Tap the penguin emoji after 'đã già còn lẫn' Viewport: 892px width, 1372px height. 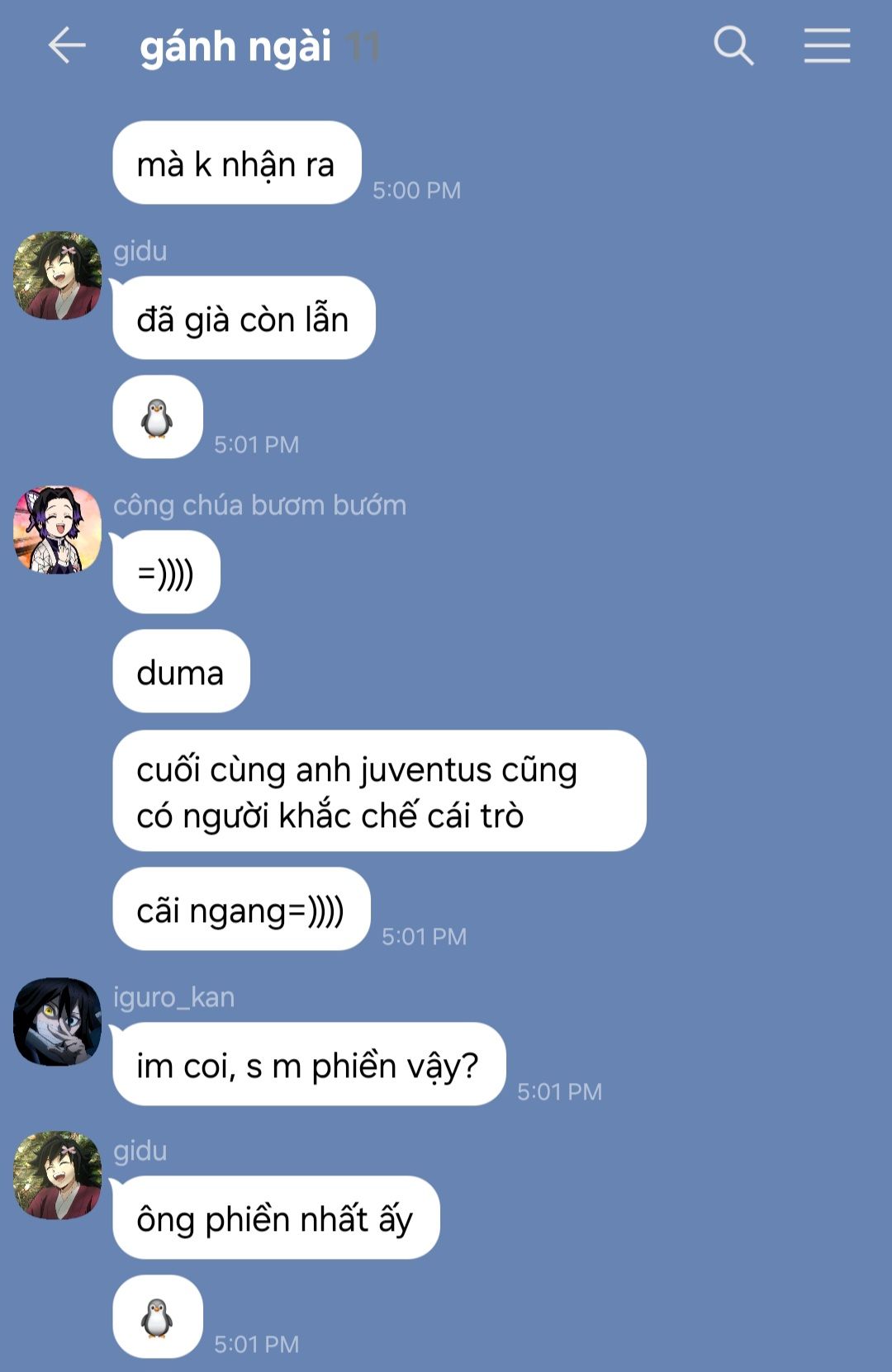(157, 417)
